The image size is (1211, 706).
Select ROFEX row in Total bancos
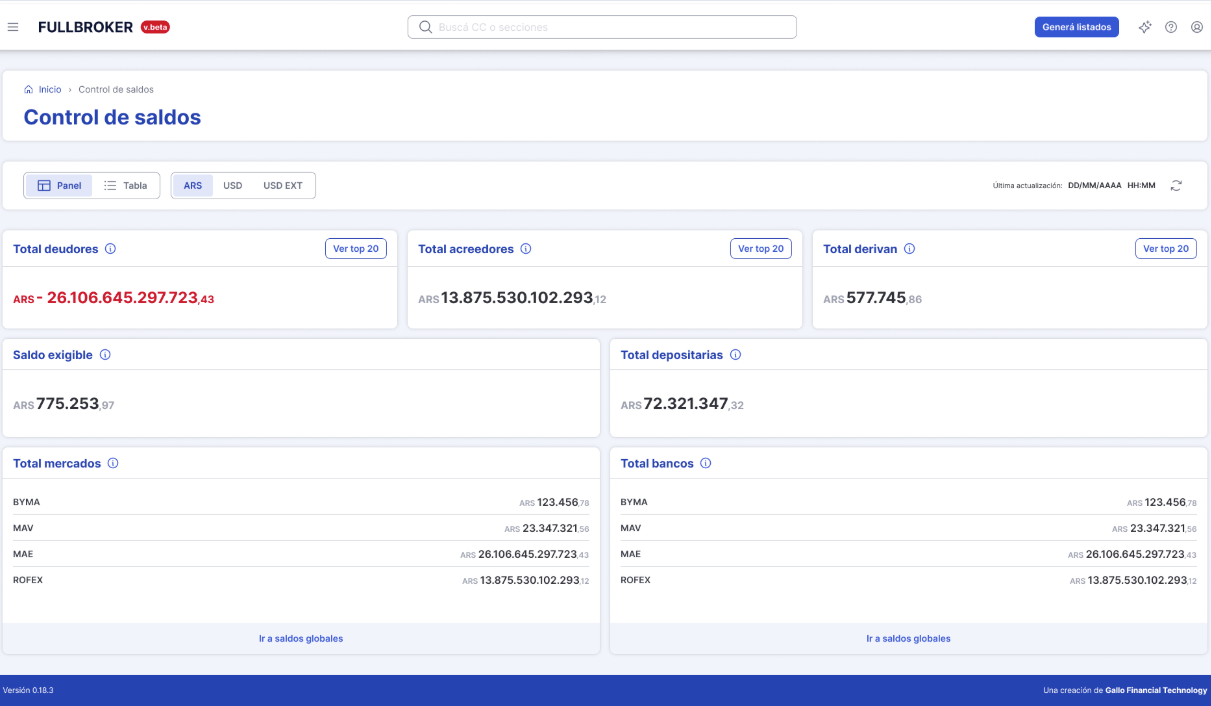tap(908, 580)
